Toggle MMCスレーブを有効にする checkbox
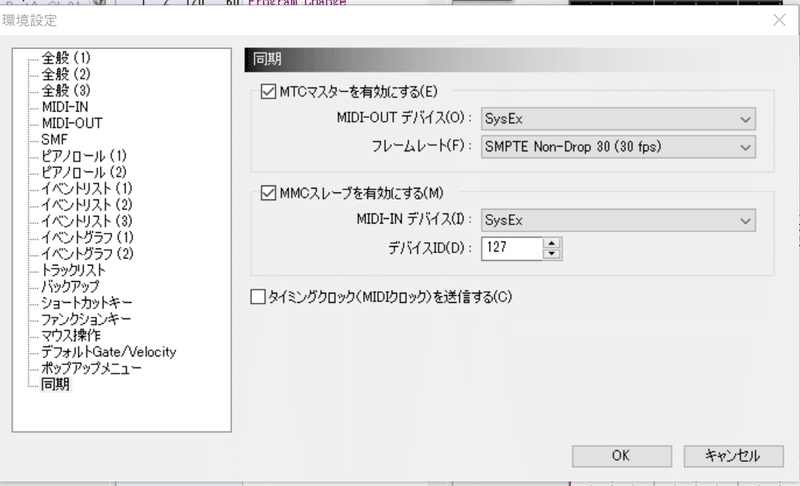The height and width of the screenshot is (486, 800). [268, 193]
